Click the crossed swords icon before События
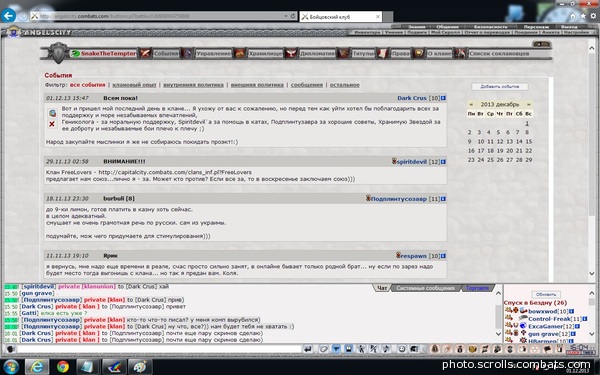600x375 pixels. [145, 54]
